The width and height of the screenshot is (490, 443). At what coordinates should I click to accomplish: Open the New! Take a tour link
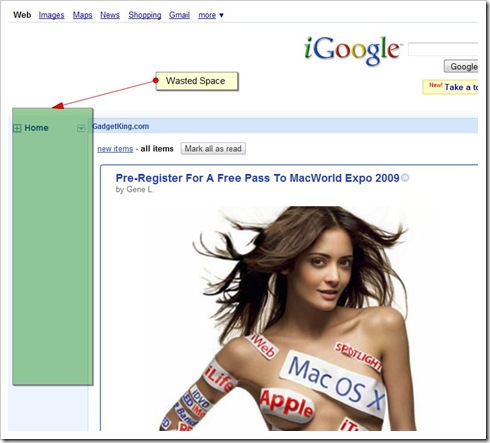coord(450,87)
